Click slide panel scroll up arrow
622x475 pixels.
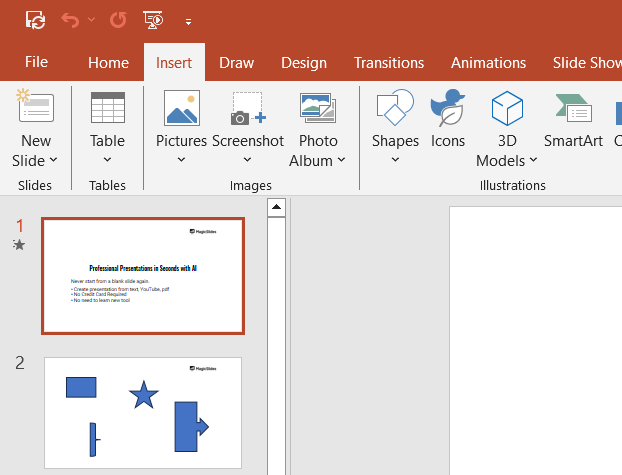click(x=276, y=207)
